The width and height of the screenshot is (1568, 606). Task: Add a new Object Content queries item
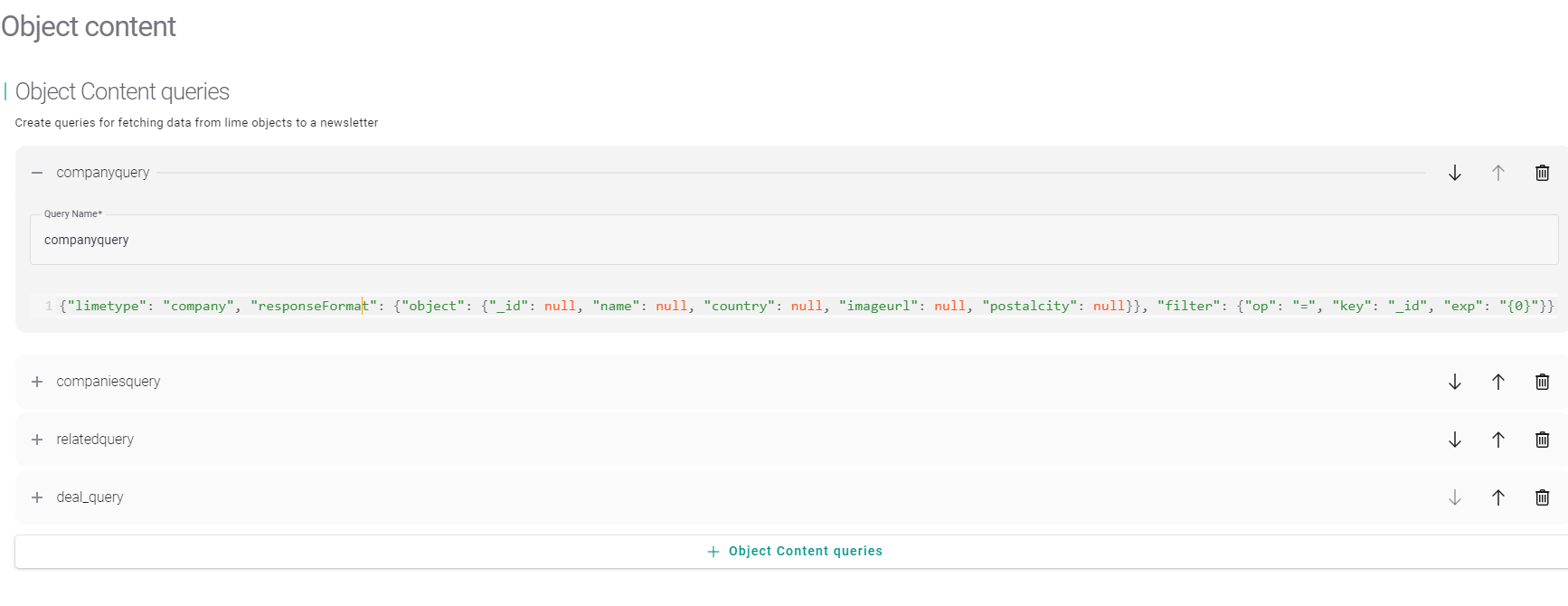(794, 551)
